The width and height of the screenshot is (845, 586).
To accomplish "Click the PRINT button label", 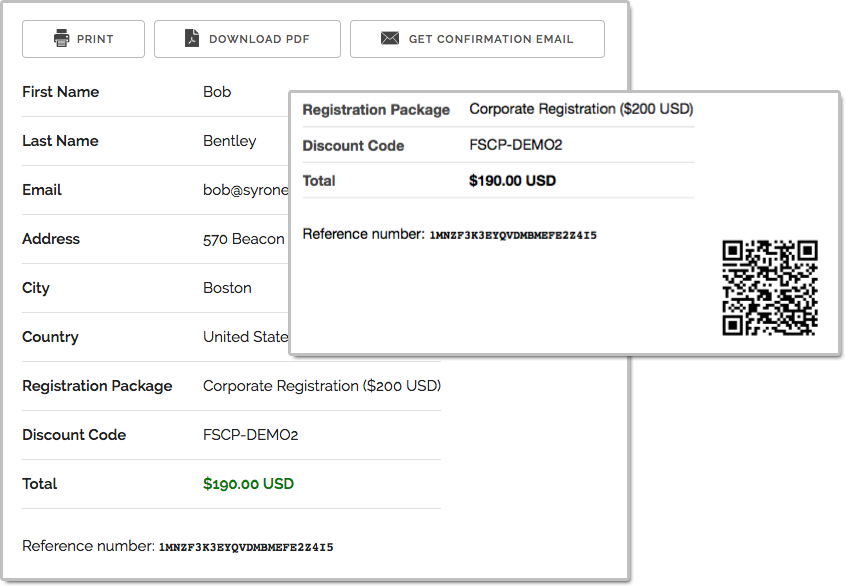I will 95,39.
